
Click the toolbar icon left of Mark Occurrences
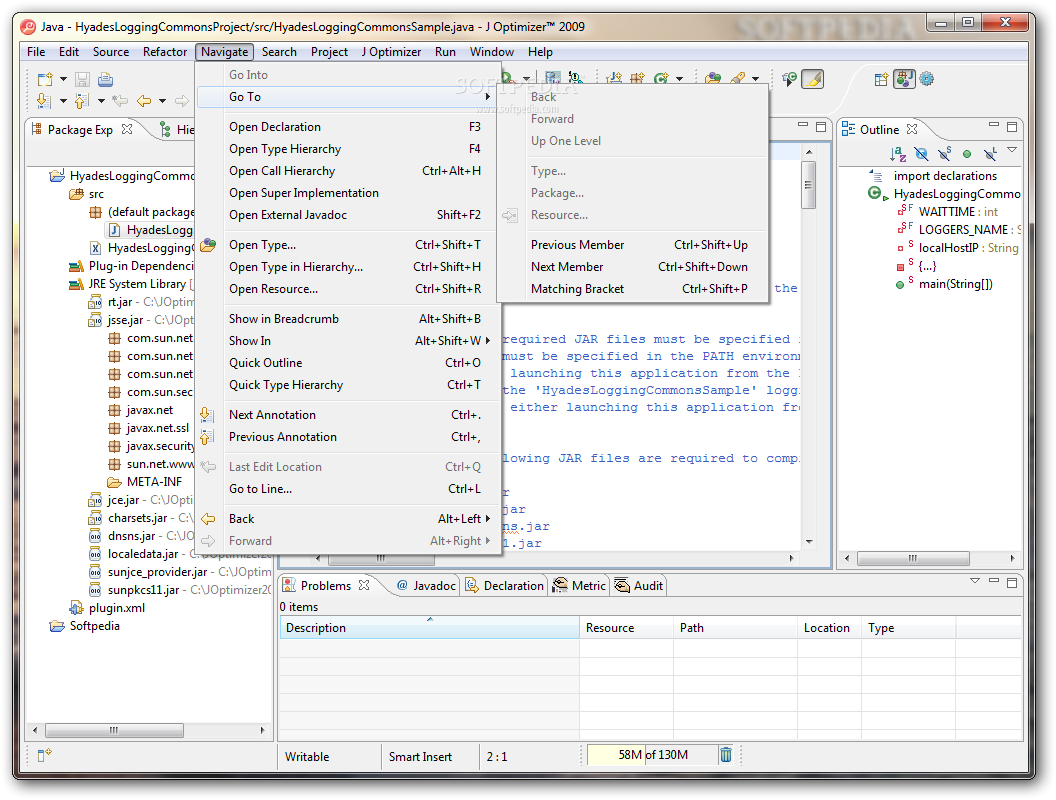pyautogui.click(x=789, y=79)
